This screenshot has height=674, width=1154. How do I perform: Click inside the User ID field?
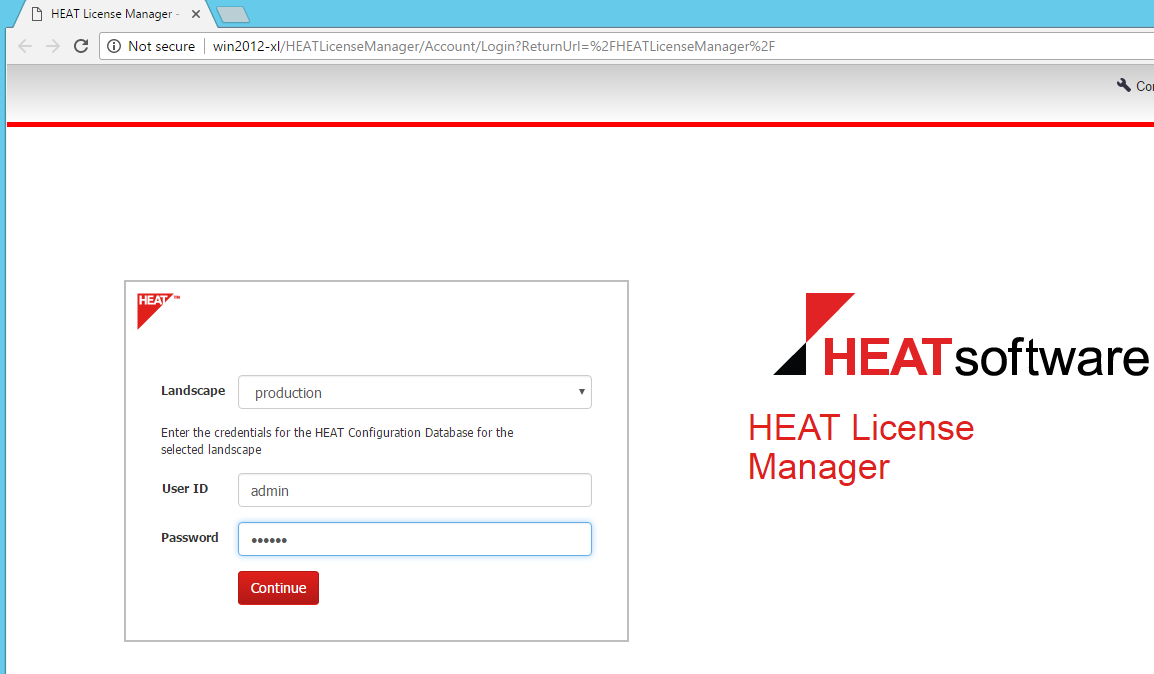[x=414, y=490]
